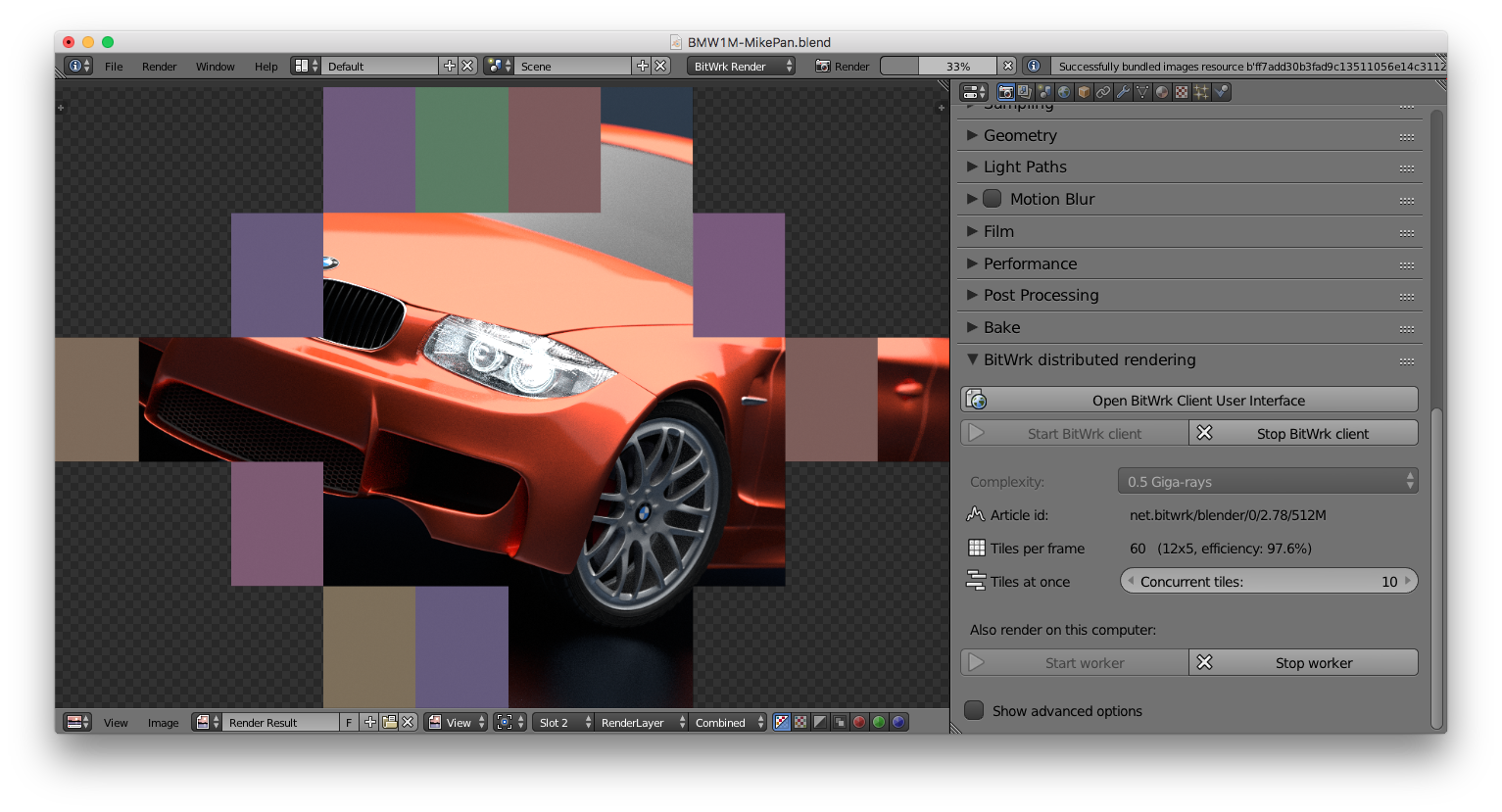
Task: Open the top Render menu
Action: coord(159,67)
